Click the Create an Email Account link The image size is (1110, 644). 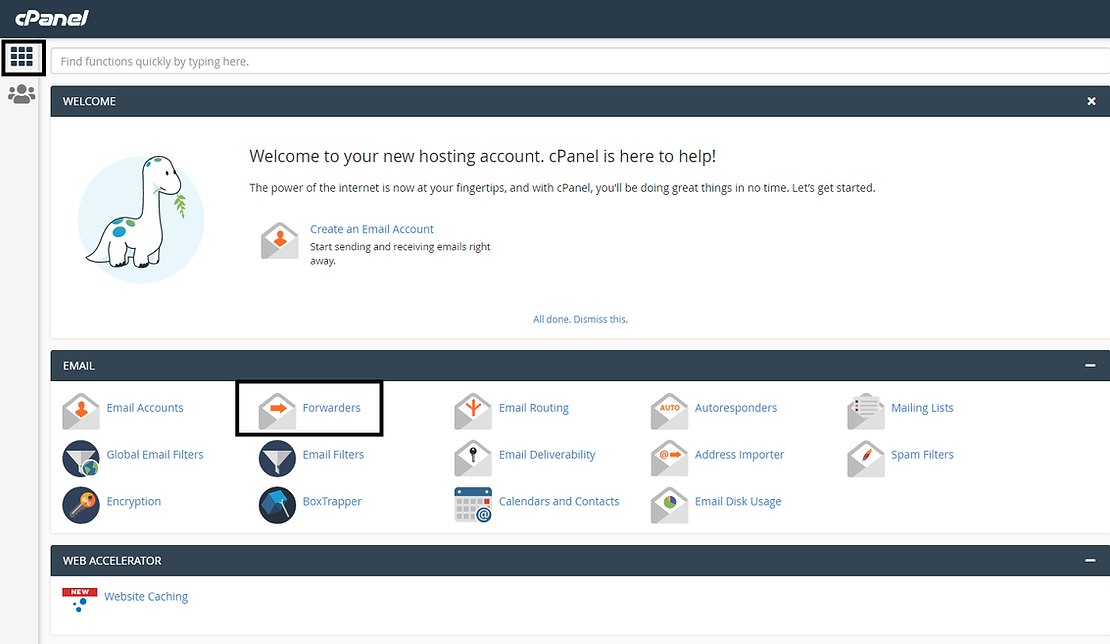click(371, 229)
